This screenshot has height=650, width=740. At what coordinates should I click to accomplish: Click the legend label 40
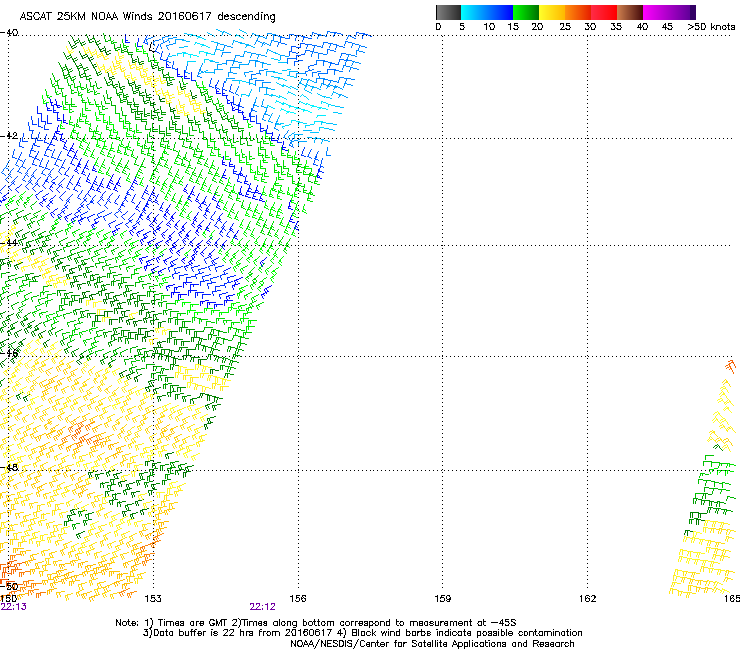(642, 27)
